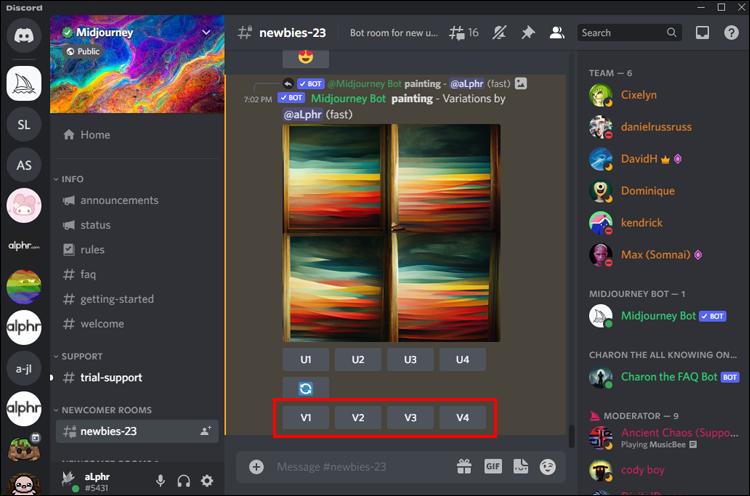Create variations with the V3 button
750x496 pixels.
[410, 418]
